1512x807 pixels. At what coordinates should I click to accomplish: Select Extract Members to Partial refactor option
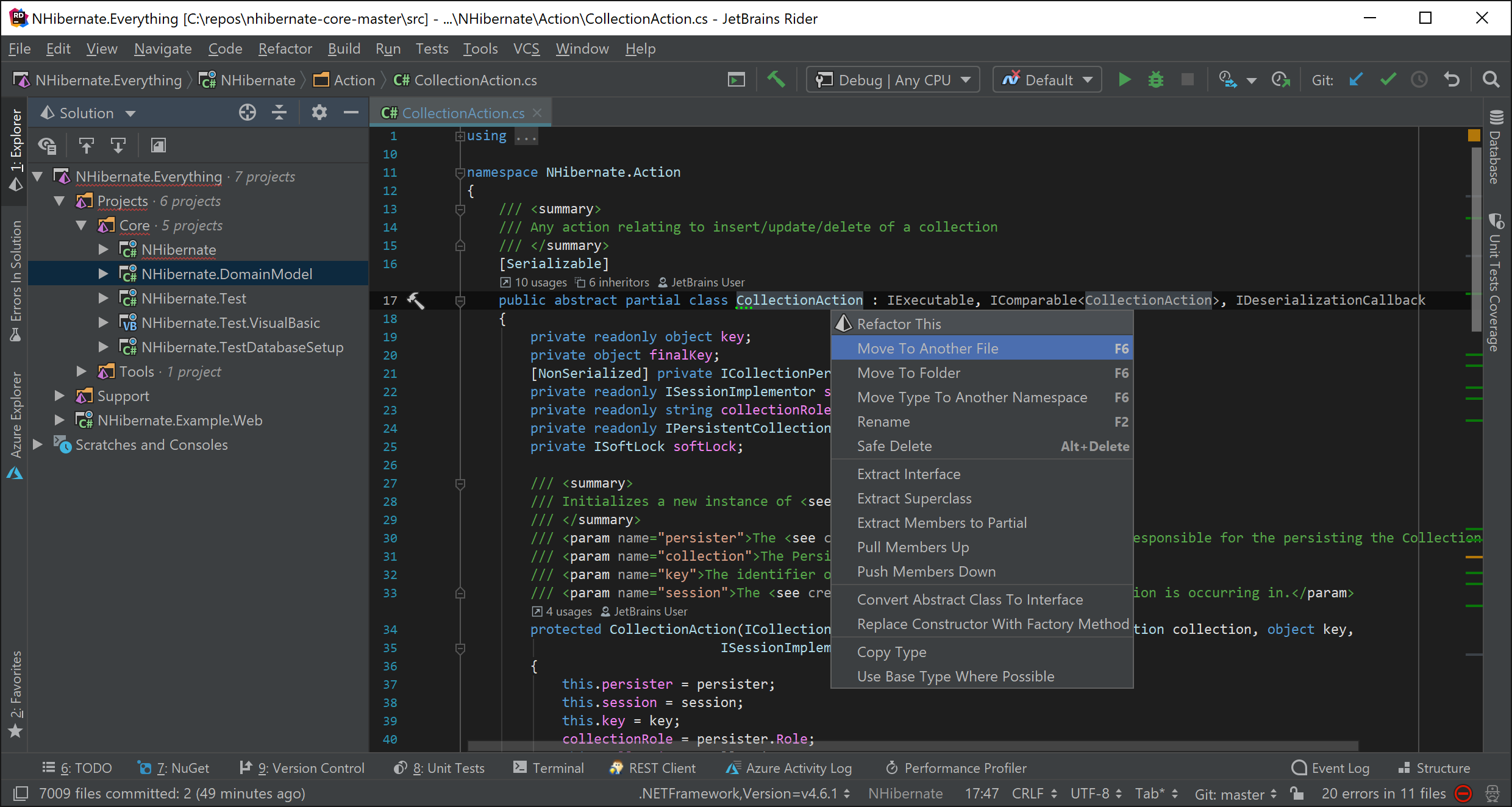click(x=942, y=522)
